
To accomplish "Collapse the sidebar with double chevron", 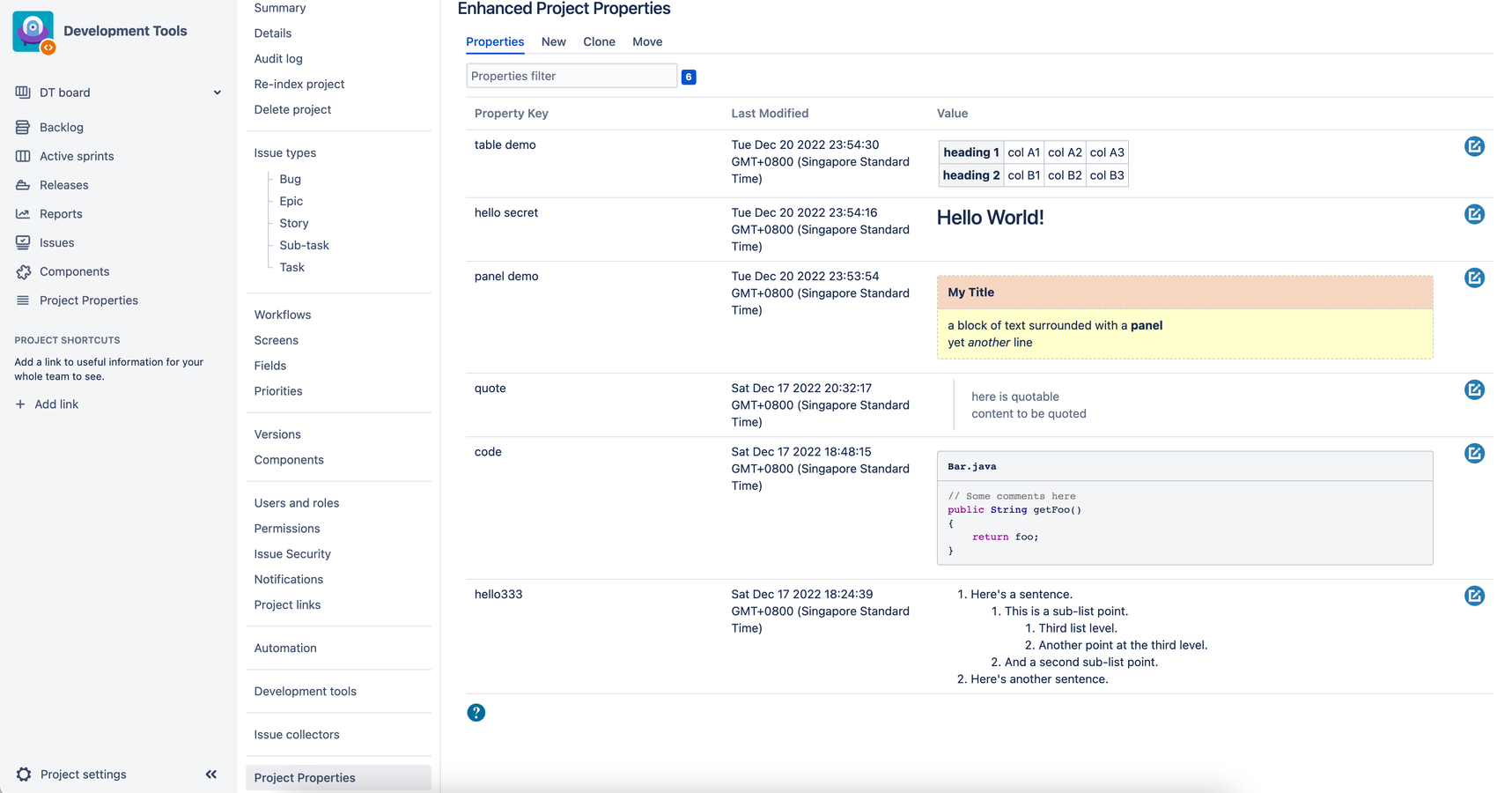I will 211,774.
